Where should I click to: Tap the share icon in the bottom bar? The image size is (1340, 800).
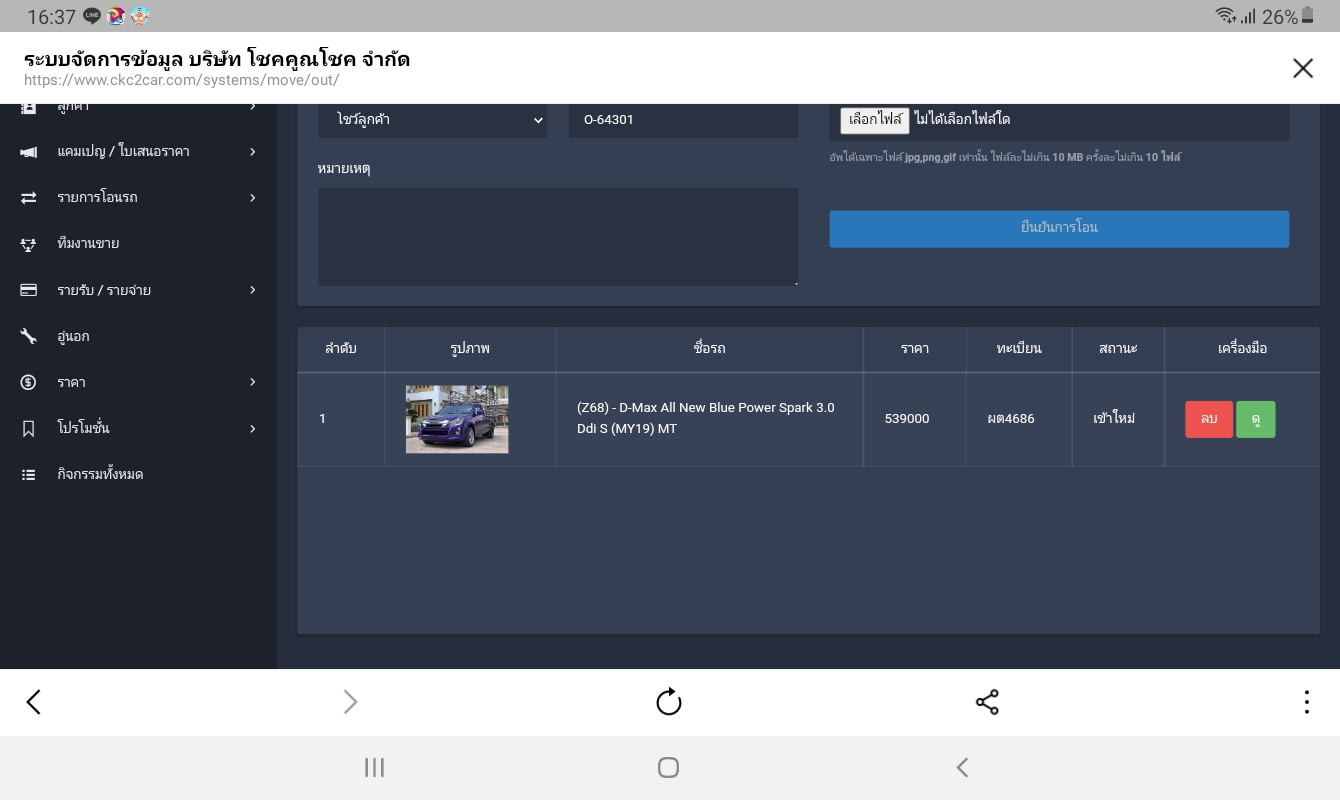987,702
